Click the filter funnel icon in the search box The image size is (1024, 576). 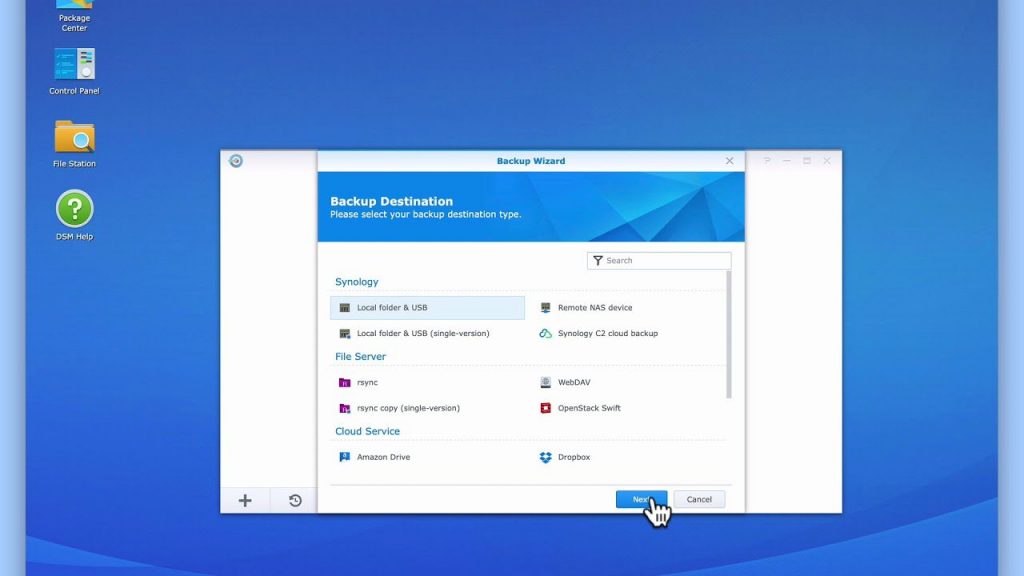click(598, 261)
